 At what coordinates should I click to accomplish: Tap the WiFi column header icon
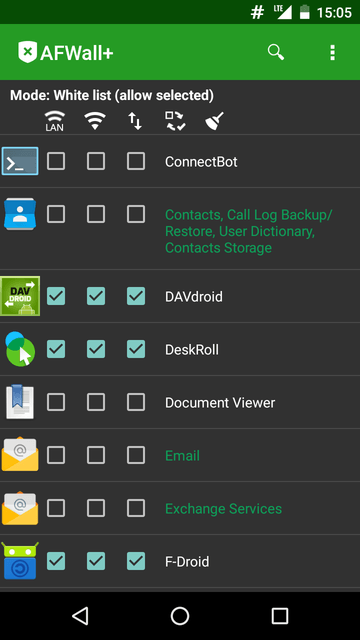[x=95, y=121]
